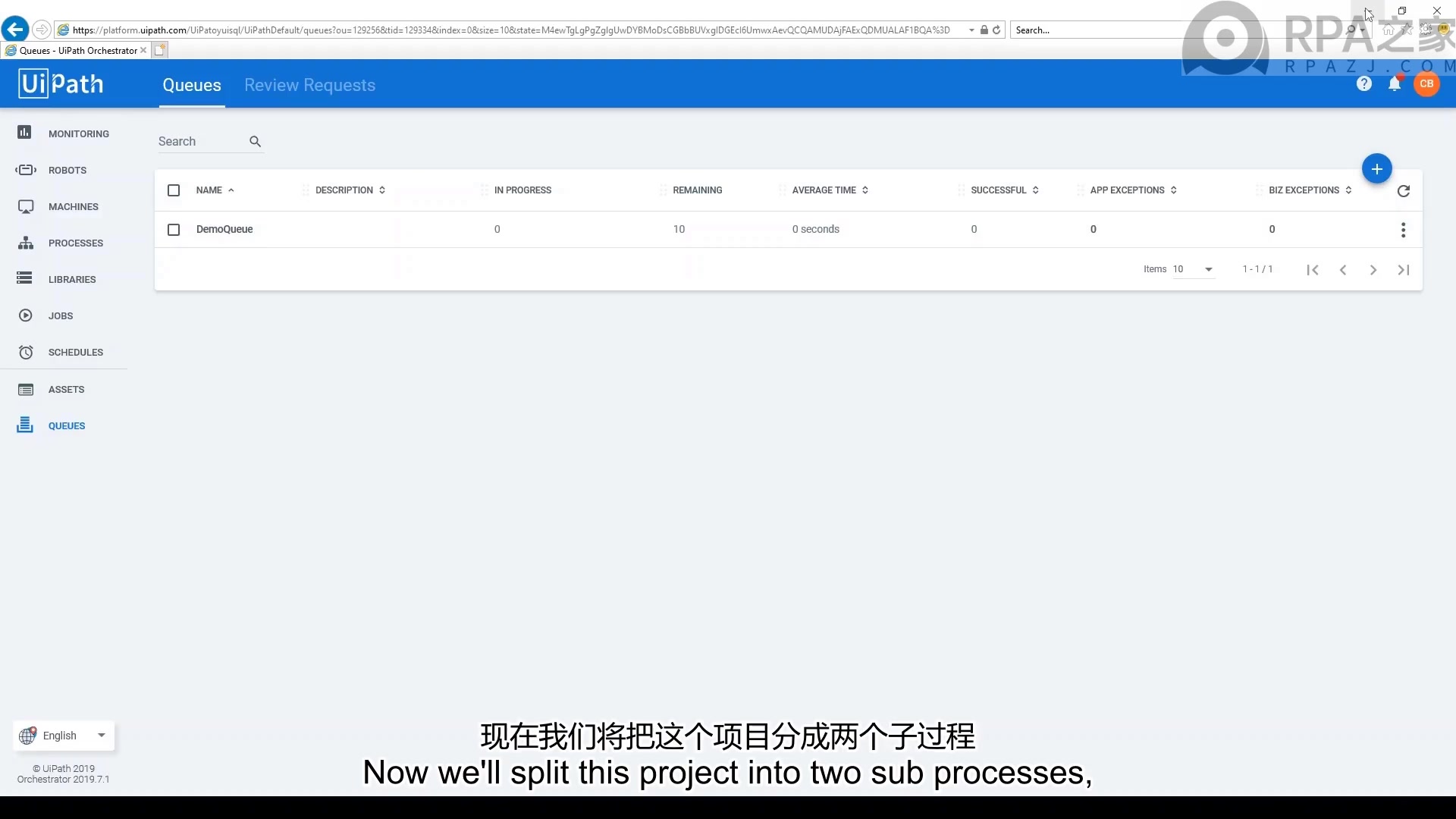Viewport: 1456px width, 819px height.
Task: Go to previous page of results
Action: 1343,270
